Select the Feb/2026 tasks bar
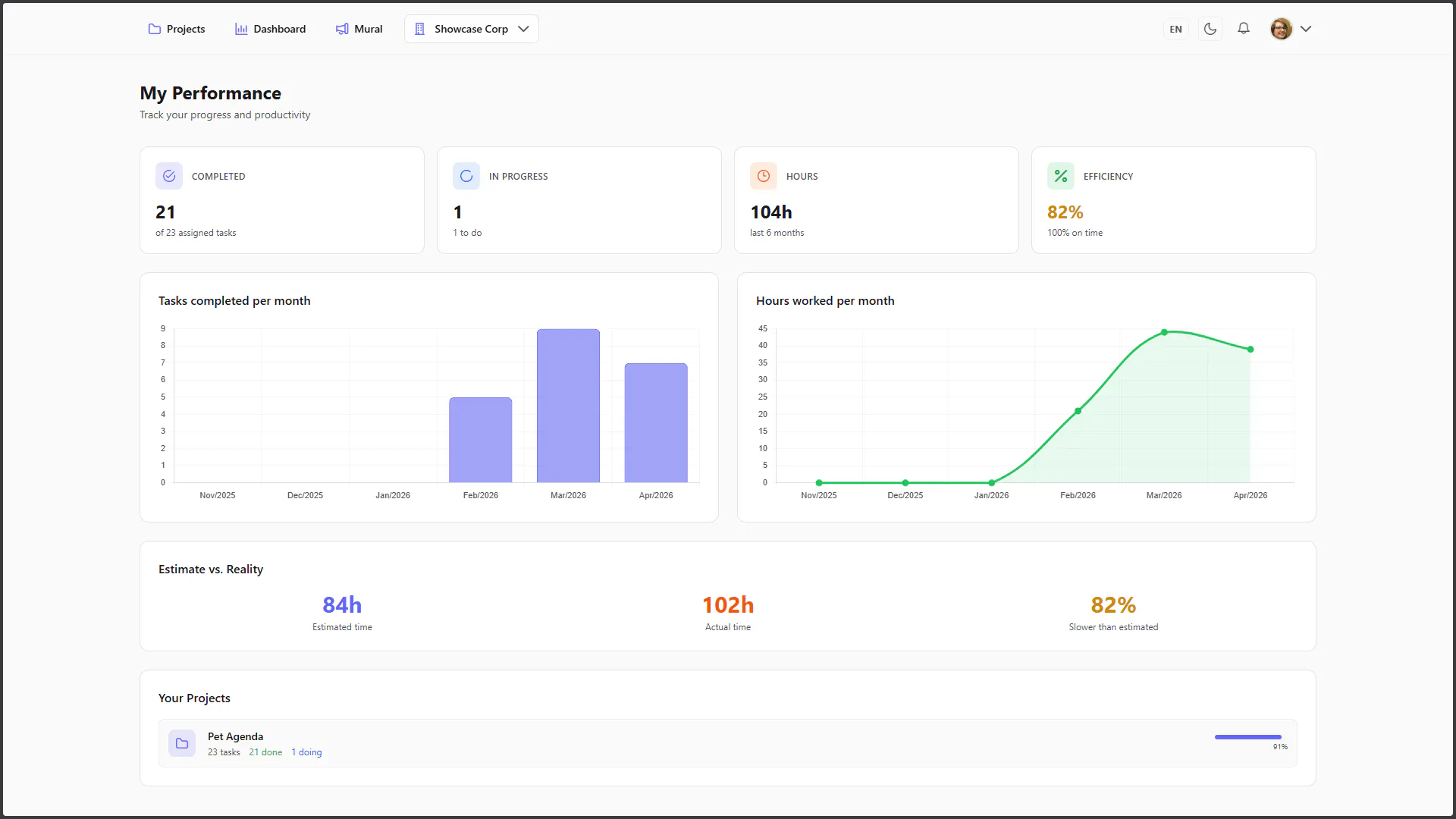Image resolution: width=1456 pixels, height=819 pixels. coord(481,440)
